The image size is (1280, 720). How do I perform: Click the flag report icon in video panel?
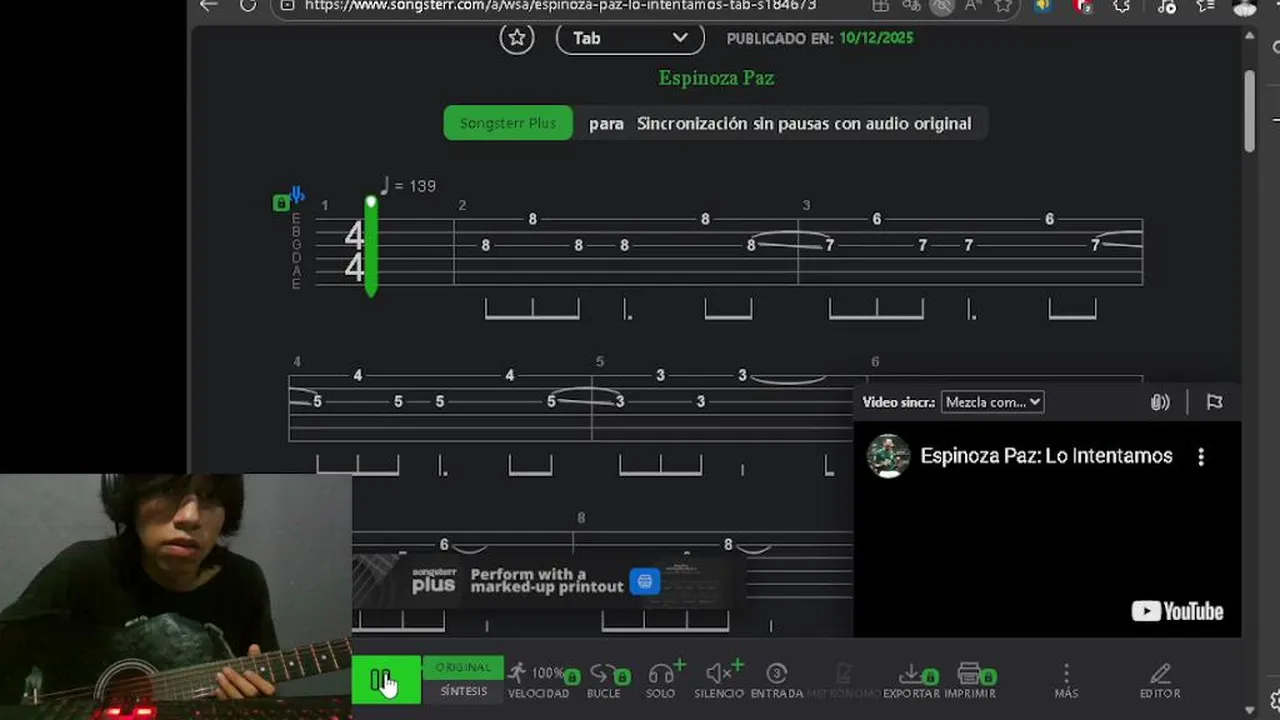1214,402
